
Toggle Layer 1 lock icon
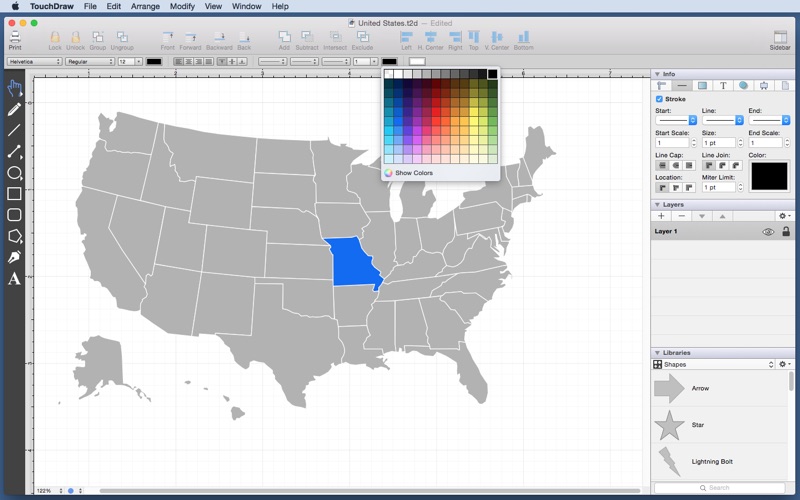(786, 231)
